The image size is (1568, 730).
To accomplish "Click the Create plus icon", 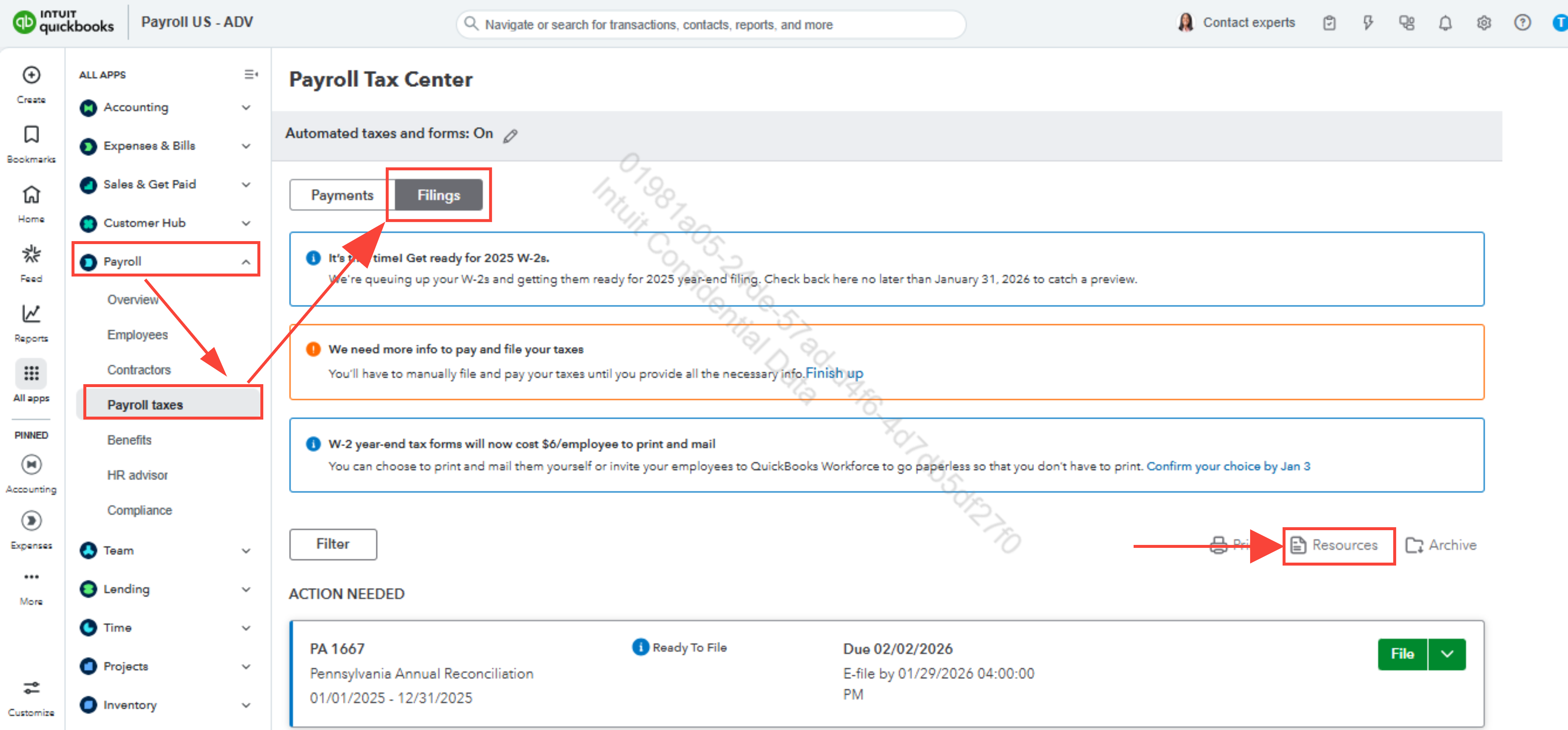I will tap(31, 76).
